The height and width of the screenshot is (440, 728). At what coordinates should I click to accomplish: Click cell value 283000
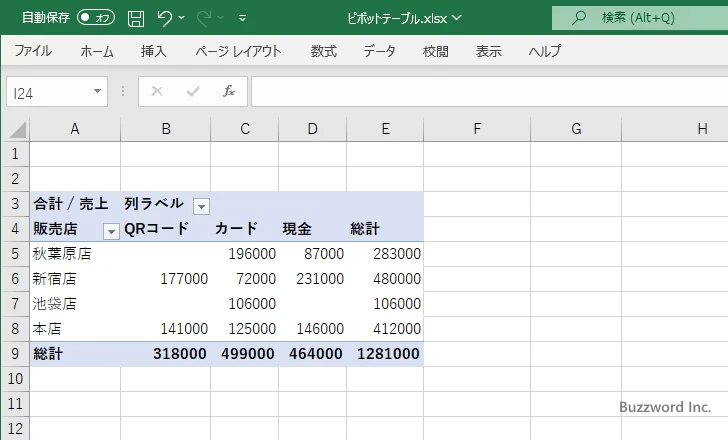(385, 254)
